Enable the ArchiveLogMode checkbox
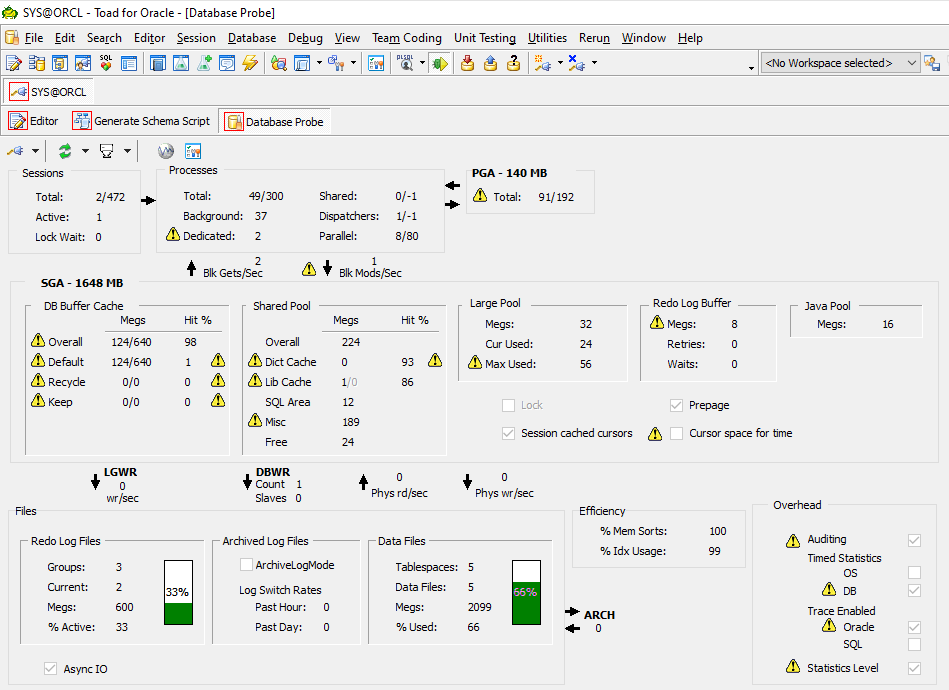Screen dimensions: 949x690 [x=246, y=565]
